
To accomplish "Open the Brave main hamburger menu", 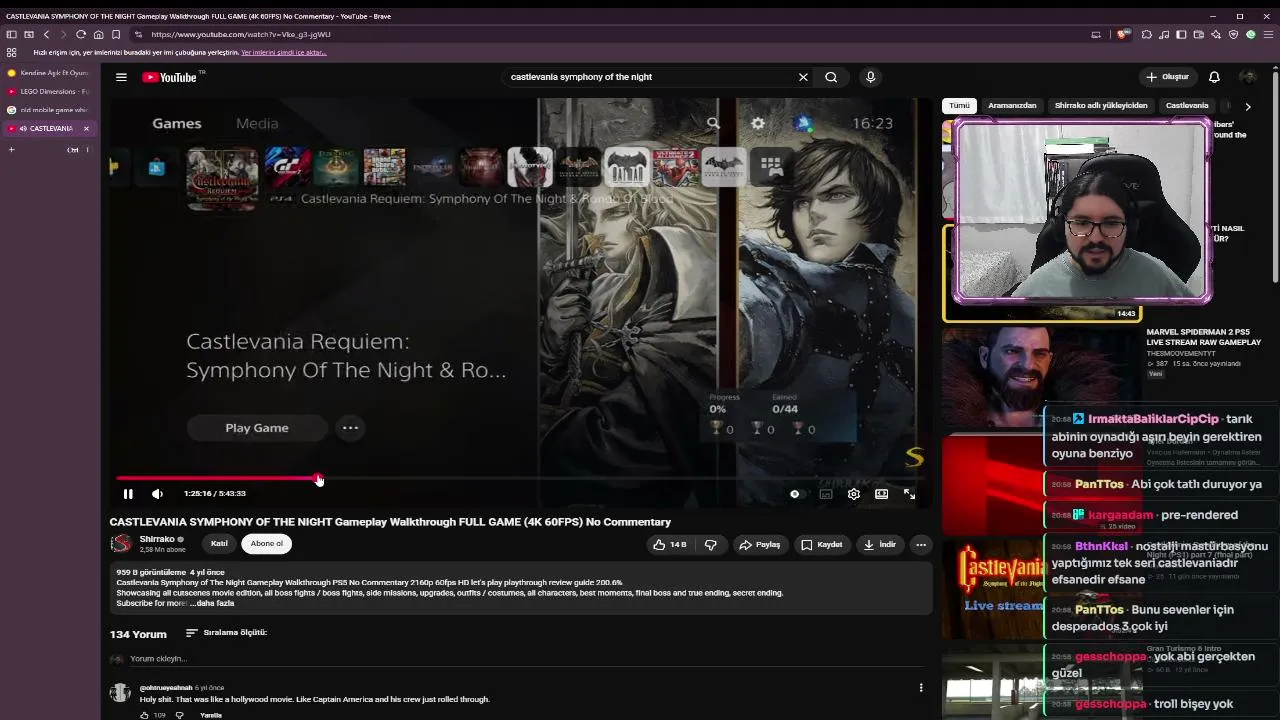I will 1269,34.
